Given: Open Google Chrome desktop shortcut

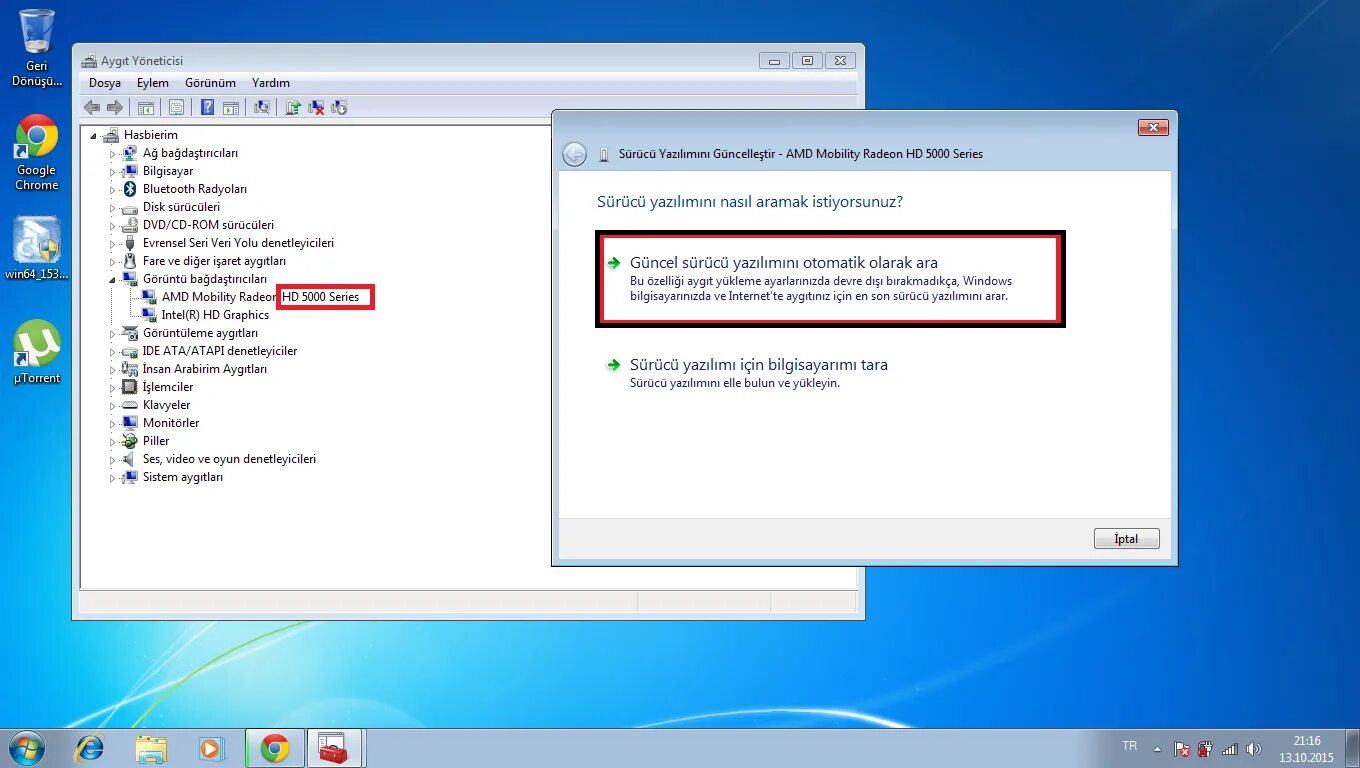Looking at the screenshot, I should (x=37, y=152).
